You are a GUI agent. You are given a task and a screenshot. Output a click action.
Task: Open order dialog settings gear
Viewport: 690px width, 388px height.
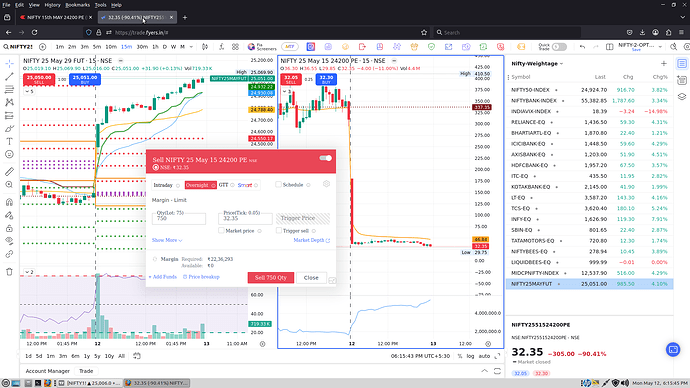pos(326,184)
